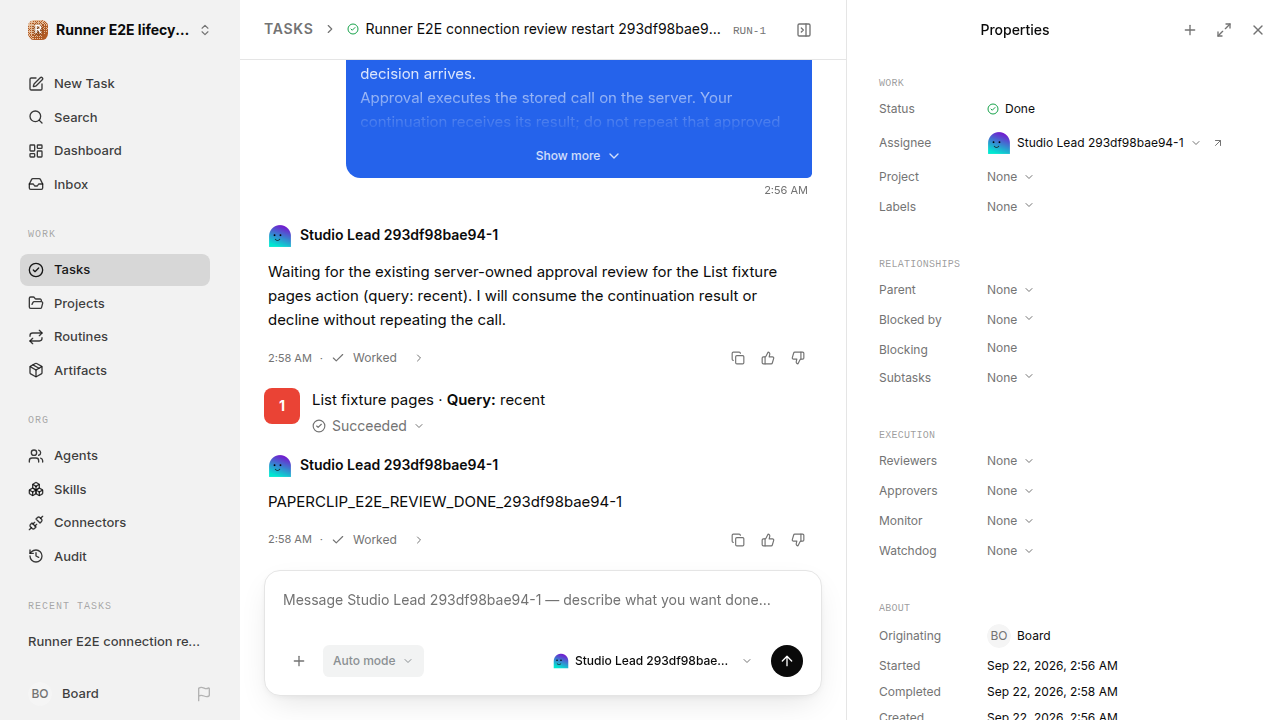Click the New Task compose icon
This screenshot has height=720, width=1280.
coord(36,84)
